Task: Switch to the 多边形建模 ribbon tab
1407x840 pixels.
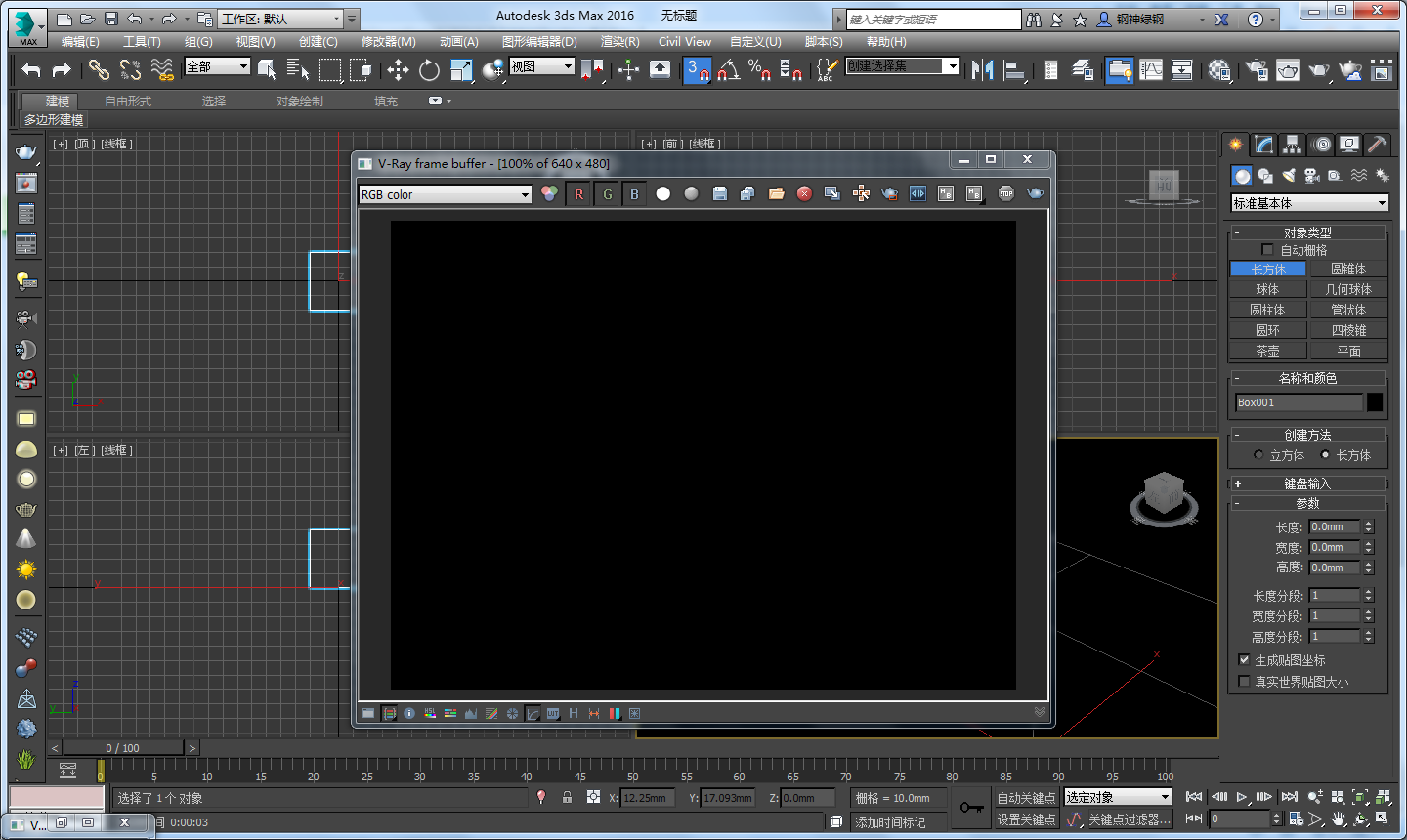Action: (54, 118)
